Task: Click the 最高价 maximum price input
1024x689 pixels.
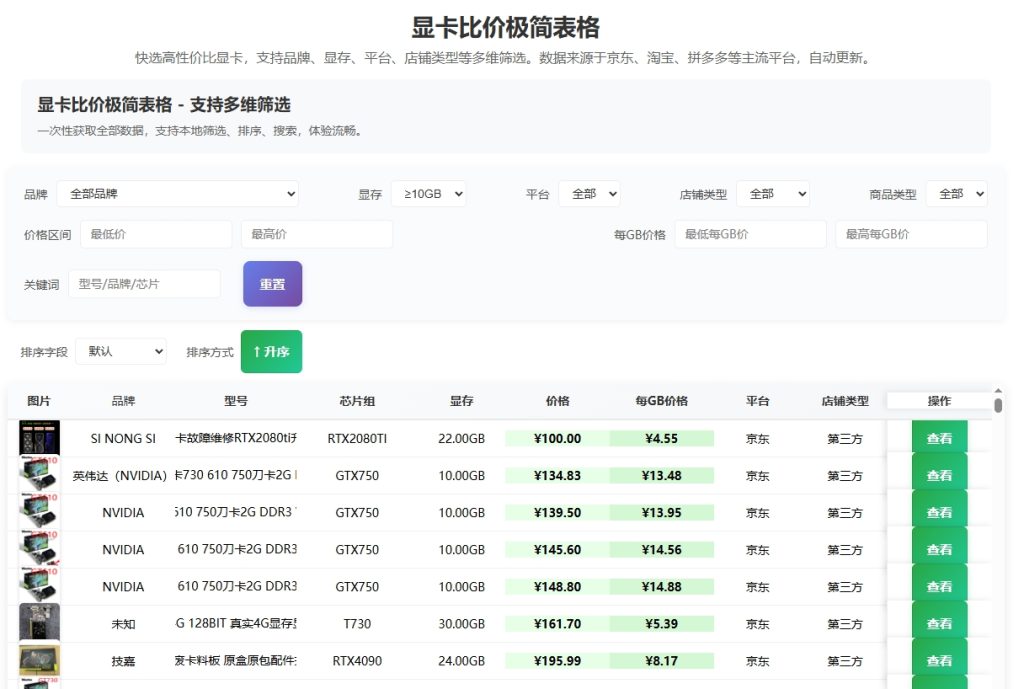Action: coord(316,233)
